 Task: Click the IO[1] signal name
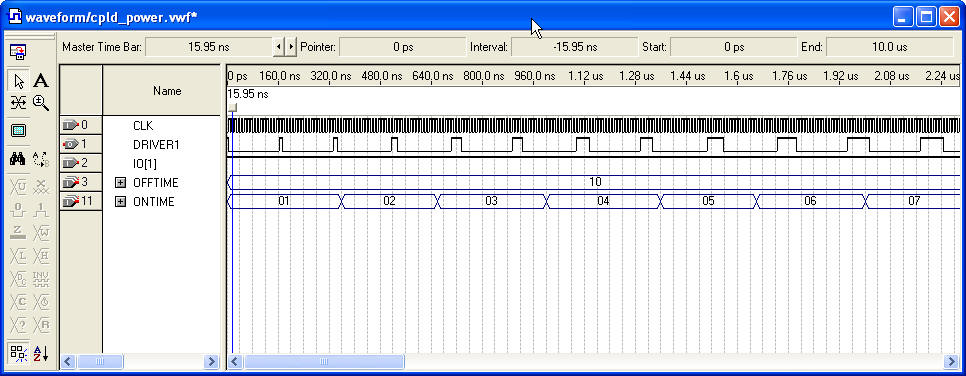[145, 164]
